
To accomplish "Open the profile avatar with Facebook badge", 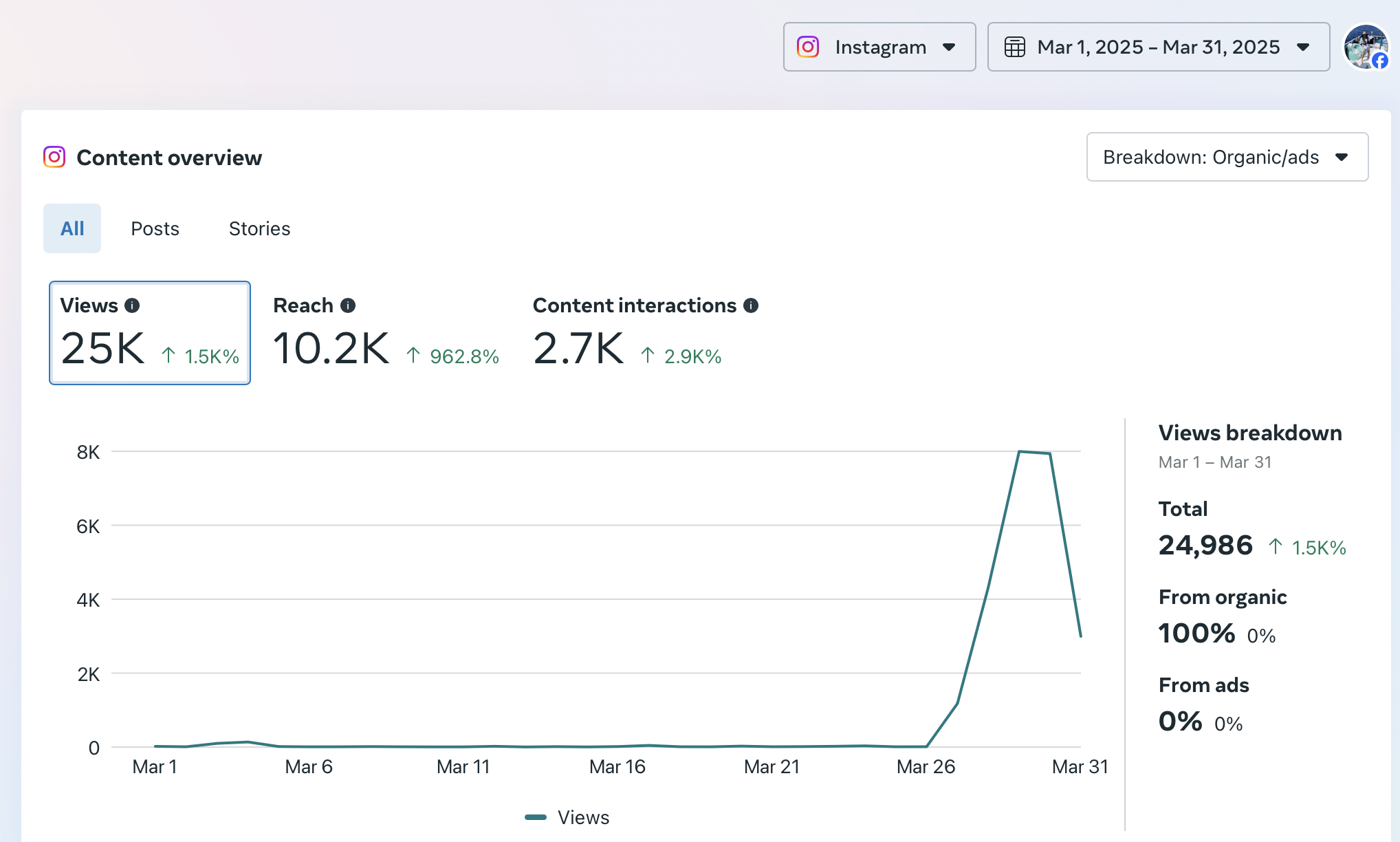I will point(1366,47).
